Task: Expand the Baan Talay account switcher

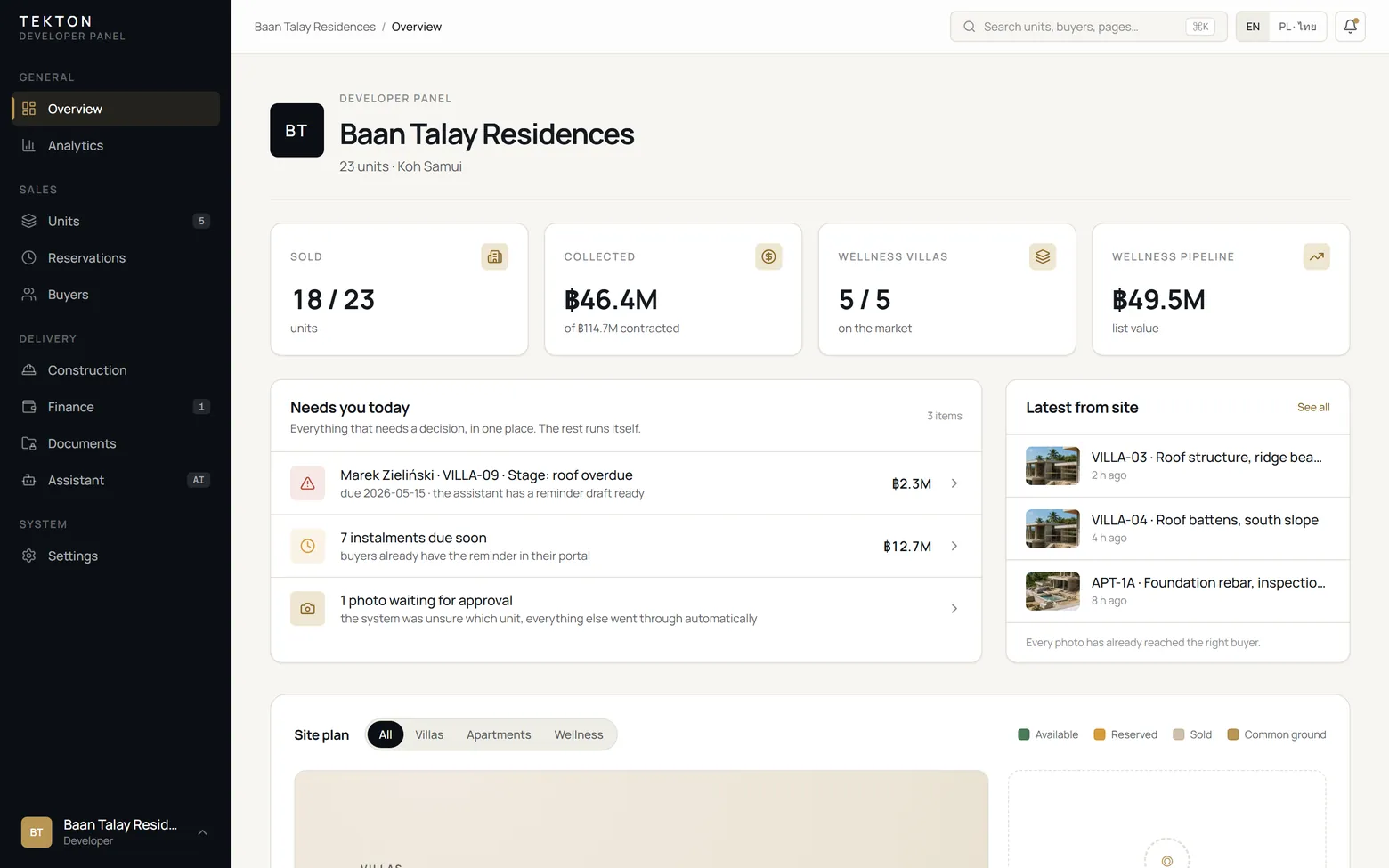Action: [x=116, y=832]
